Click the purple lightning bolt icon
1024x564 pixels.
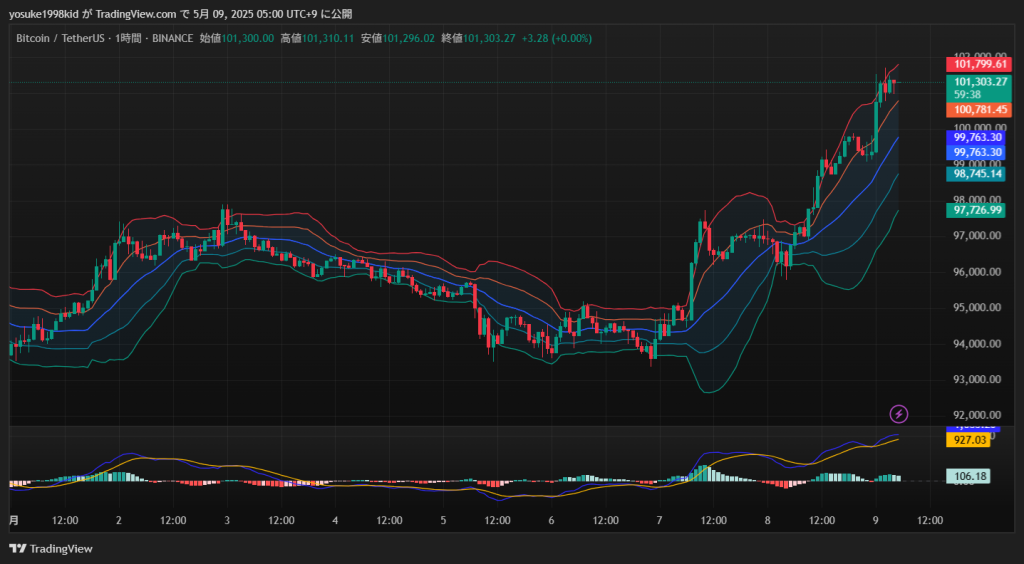pyautogui.click(x=899, y=413)
